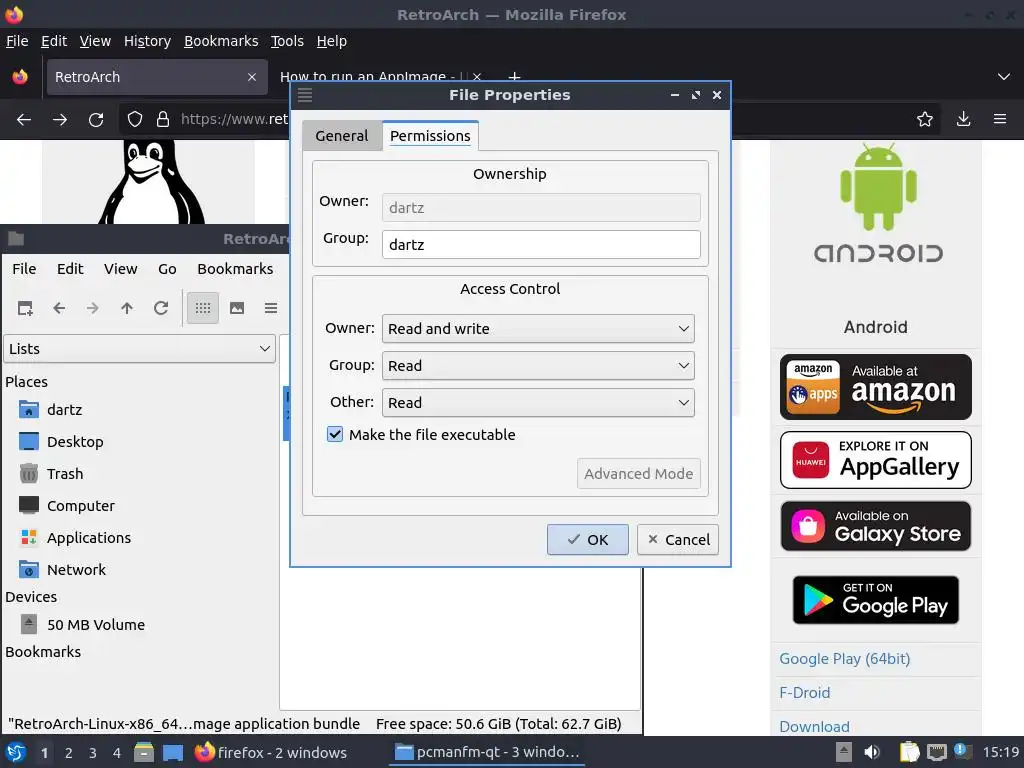Toggle Make the file executable checkbox
The width and height of the screenshot is (1024, 768).
click(x=334, y=434)
